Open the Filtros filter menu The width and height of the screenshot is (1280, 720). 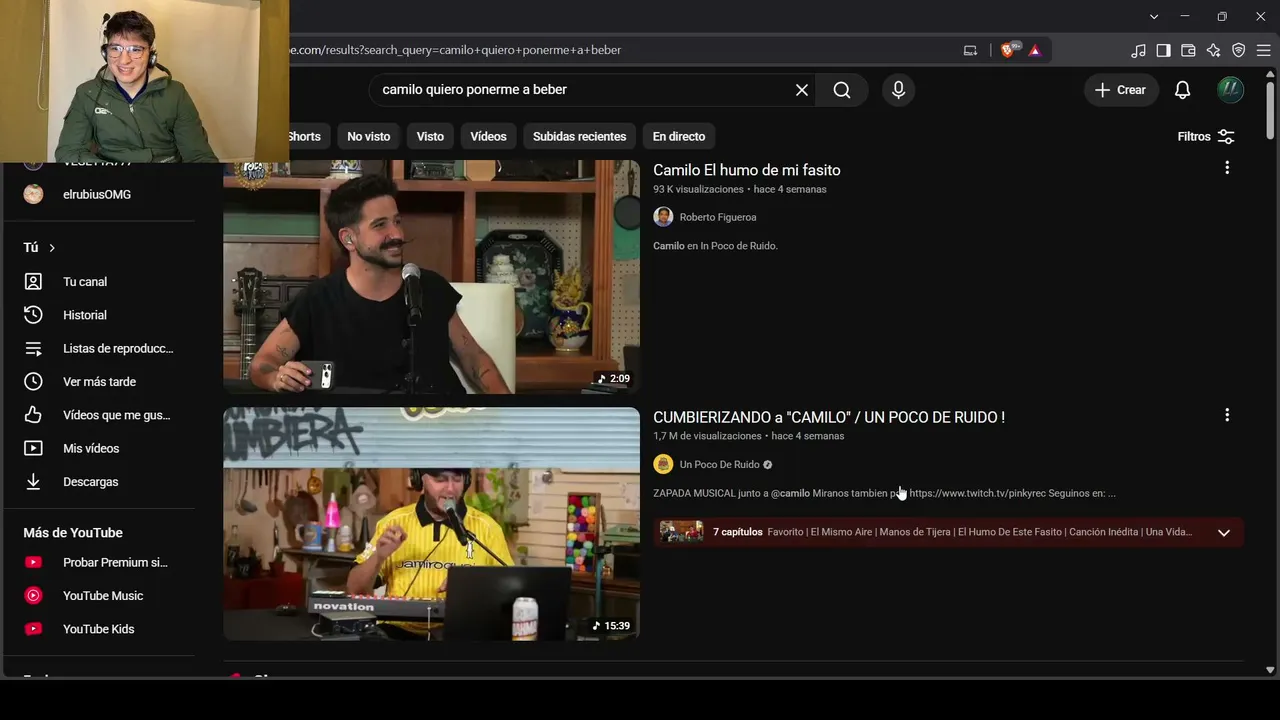point(1206,136)
